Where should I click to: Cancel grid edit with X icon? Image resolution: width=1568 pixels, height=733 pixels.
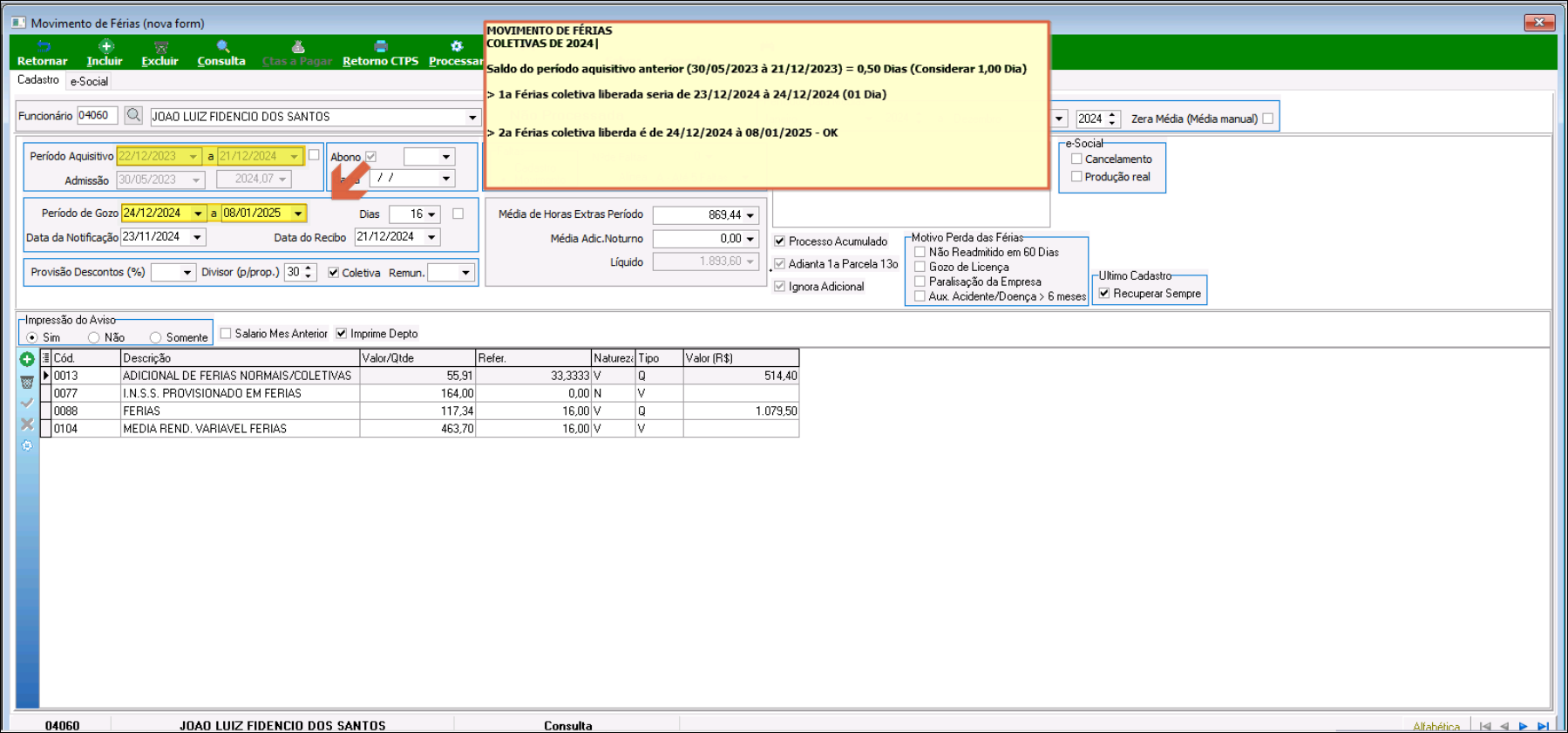27,424
